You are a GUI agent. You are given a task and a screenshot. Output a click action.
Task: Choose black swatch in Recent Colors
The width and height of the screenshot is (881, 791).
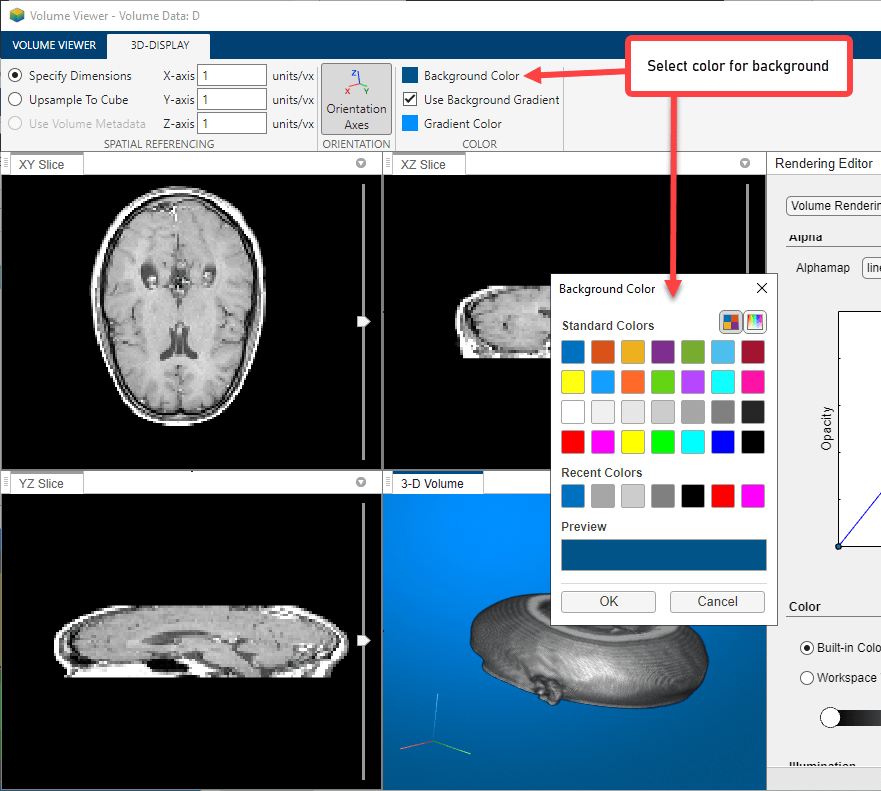click(x=693, y=496)
